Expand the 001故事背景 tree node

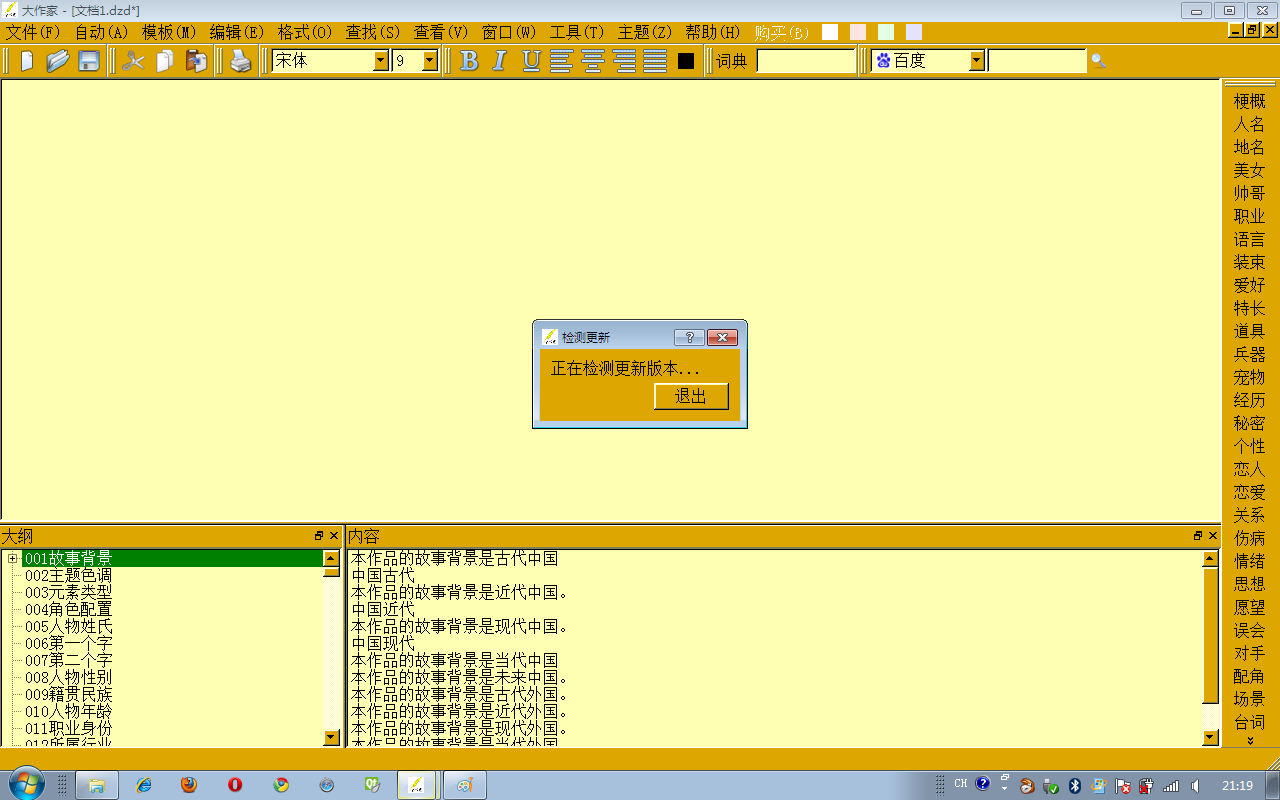point(13,558)
